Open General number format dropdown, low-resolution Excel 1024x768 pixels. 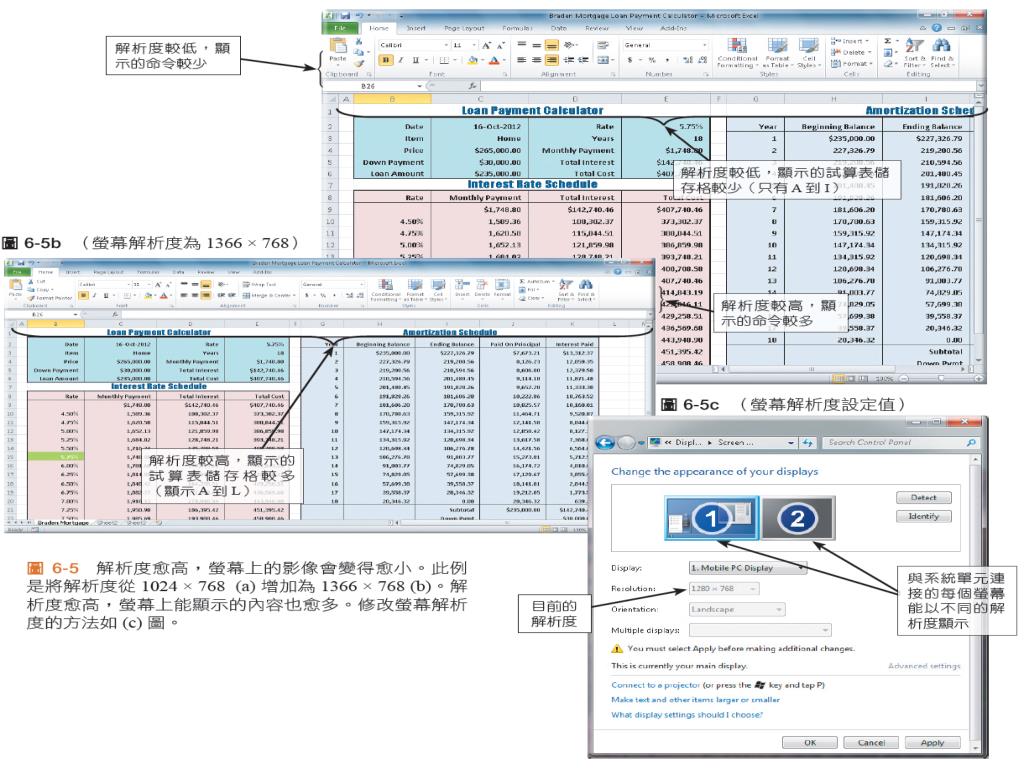tap(705, 45)
